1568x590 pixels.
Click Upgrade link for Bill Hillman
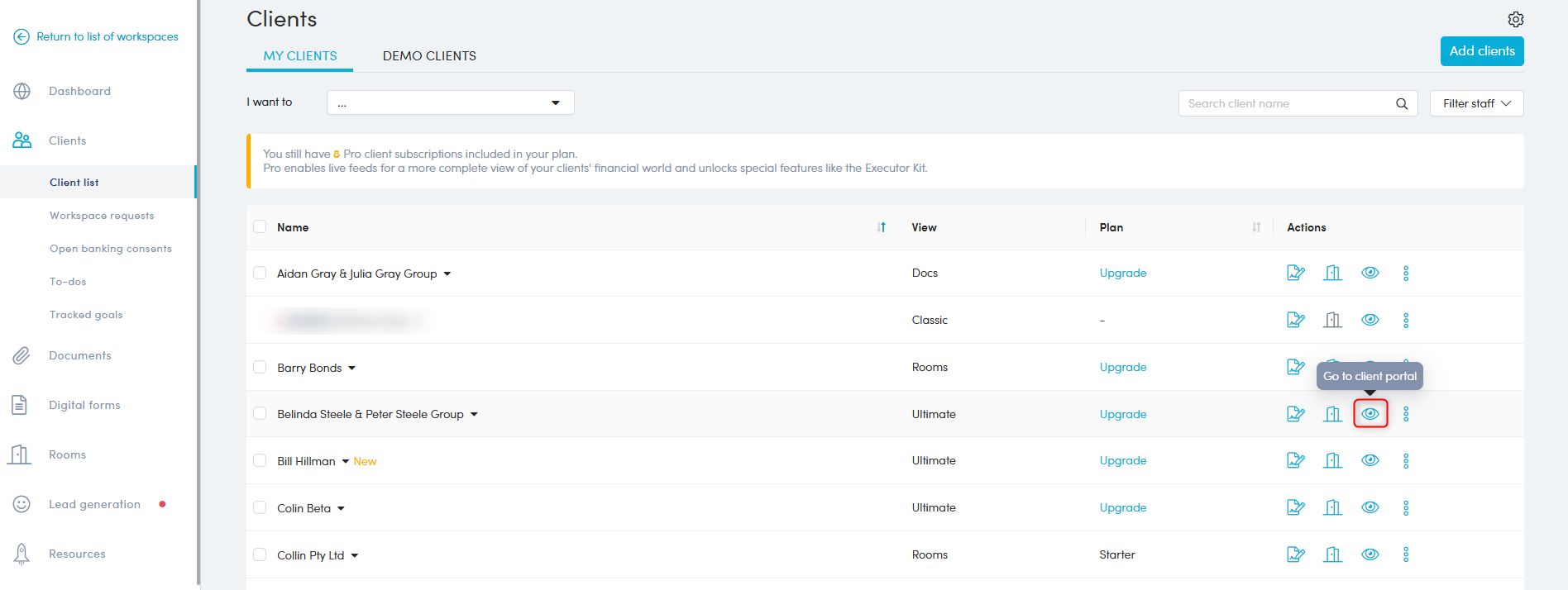coord(1122,460)
